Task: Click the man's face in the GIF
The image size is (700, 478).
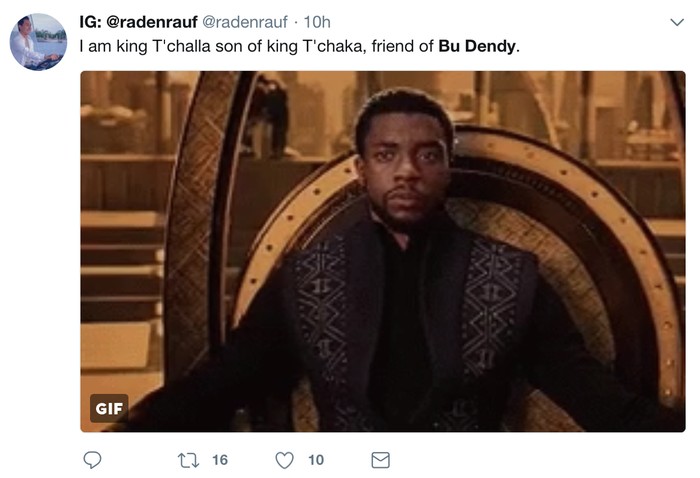Action: click(406, 167)
